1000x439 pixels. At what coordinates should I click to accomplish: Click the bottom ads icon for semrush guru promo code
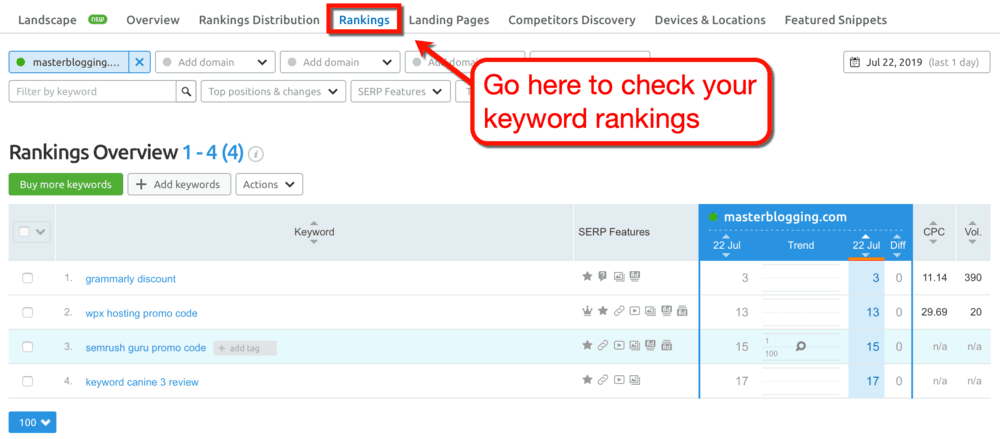coord(666,345)
